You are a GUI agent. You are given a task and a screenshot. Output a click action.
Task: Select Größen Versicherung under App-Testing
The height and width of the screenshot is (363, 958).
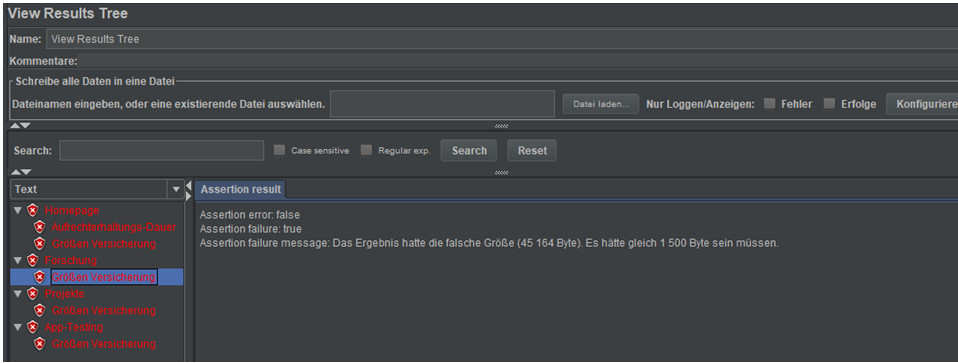(x=104, y=344)
